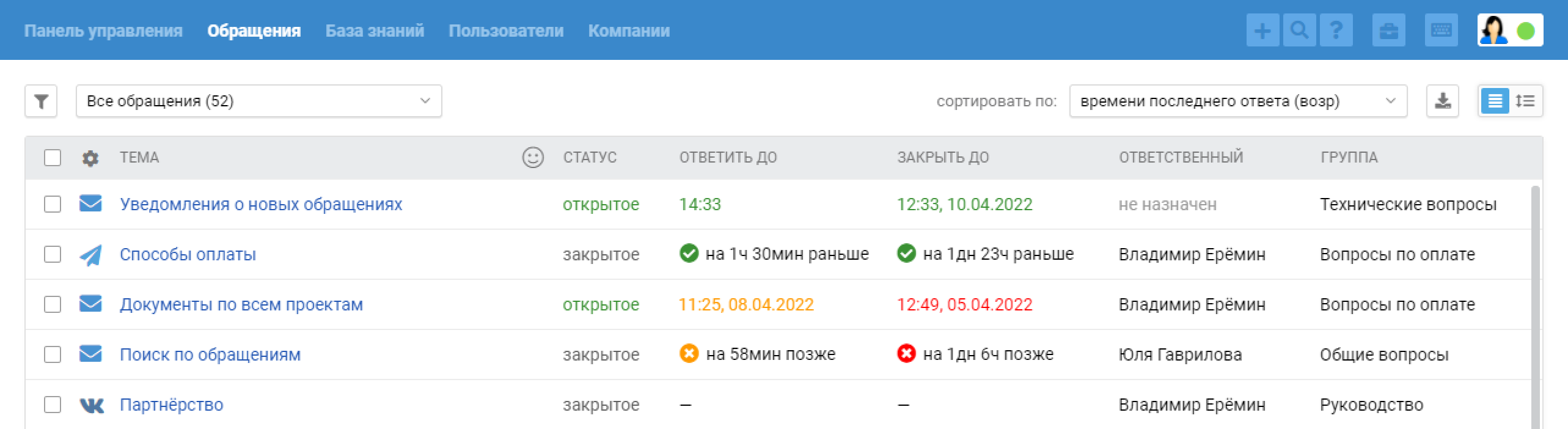
Task: Open column settings gear icon
Action: [x=90, y=158]
